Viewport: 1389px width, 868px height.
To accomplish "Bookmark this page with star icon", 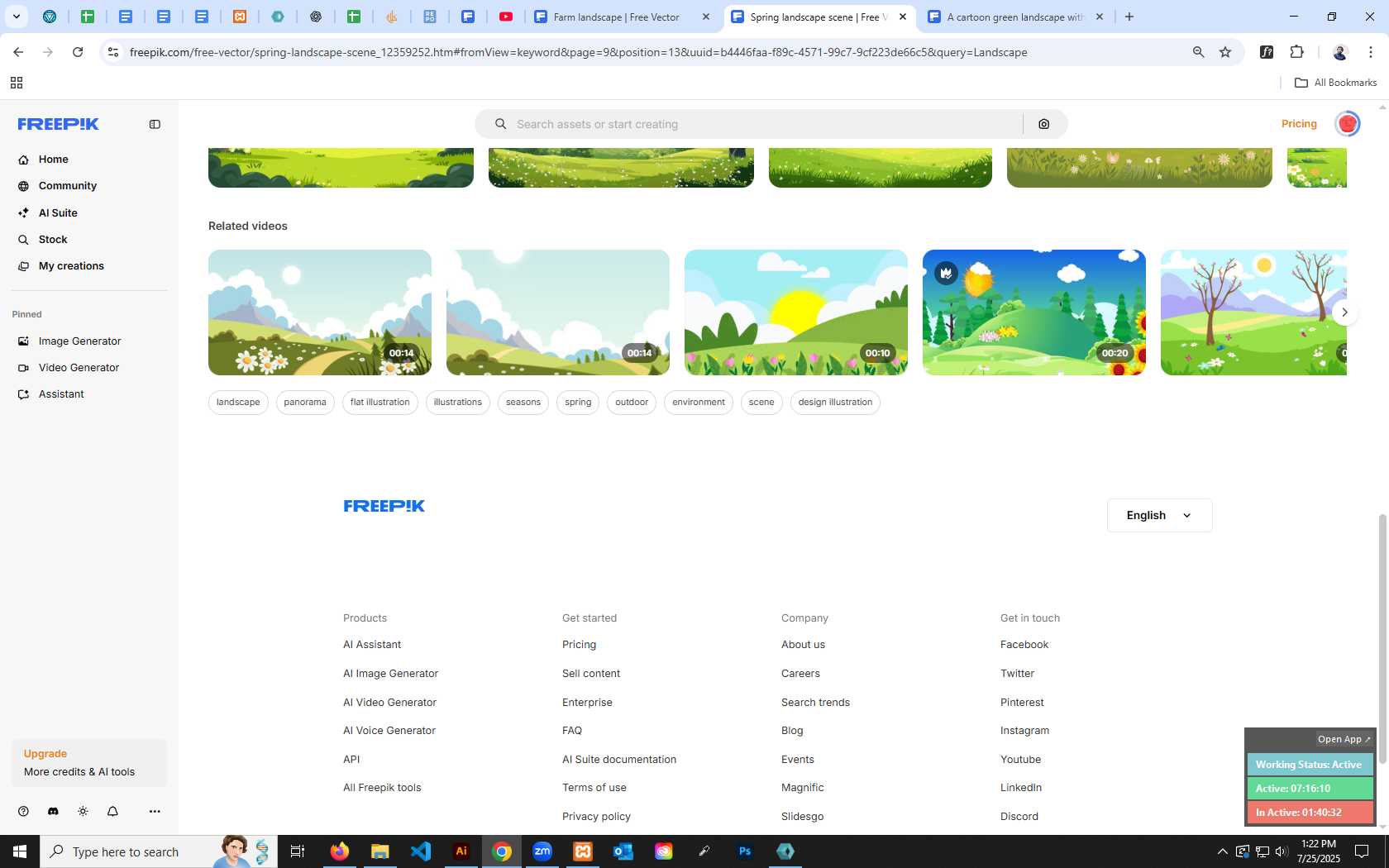I will (x=1225, y=52).
